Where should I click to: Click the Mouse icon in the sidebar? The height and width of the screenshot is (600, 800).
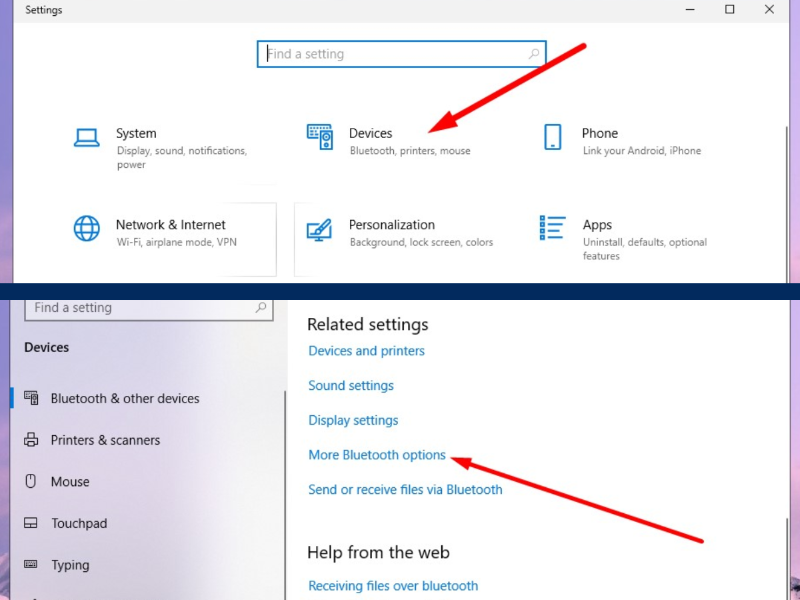[31, 482]
